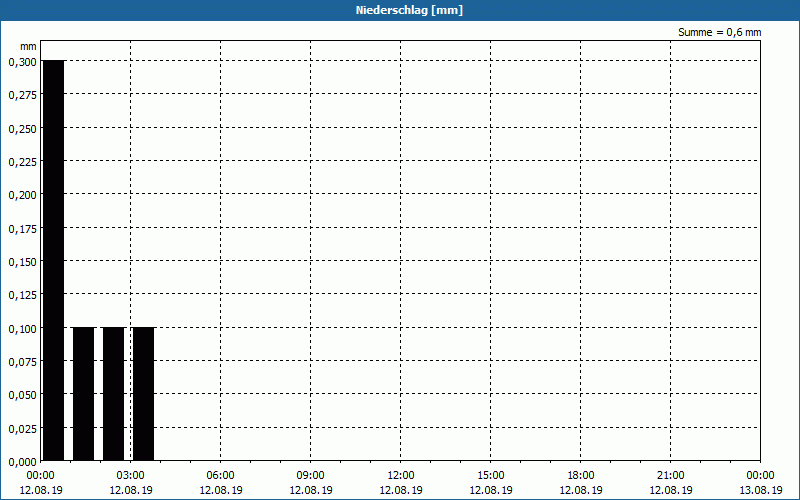The height and width of the screenshot is (500, 800).
Task: Click the 12:00 time axis label
Action: pos(401,475)
